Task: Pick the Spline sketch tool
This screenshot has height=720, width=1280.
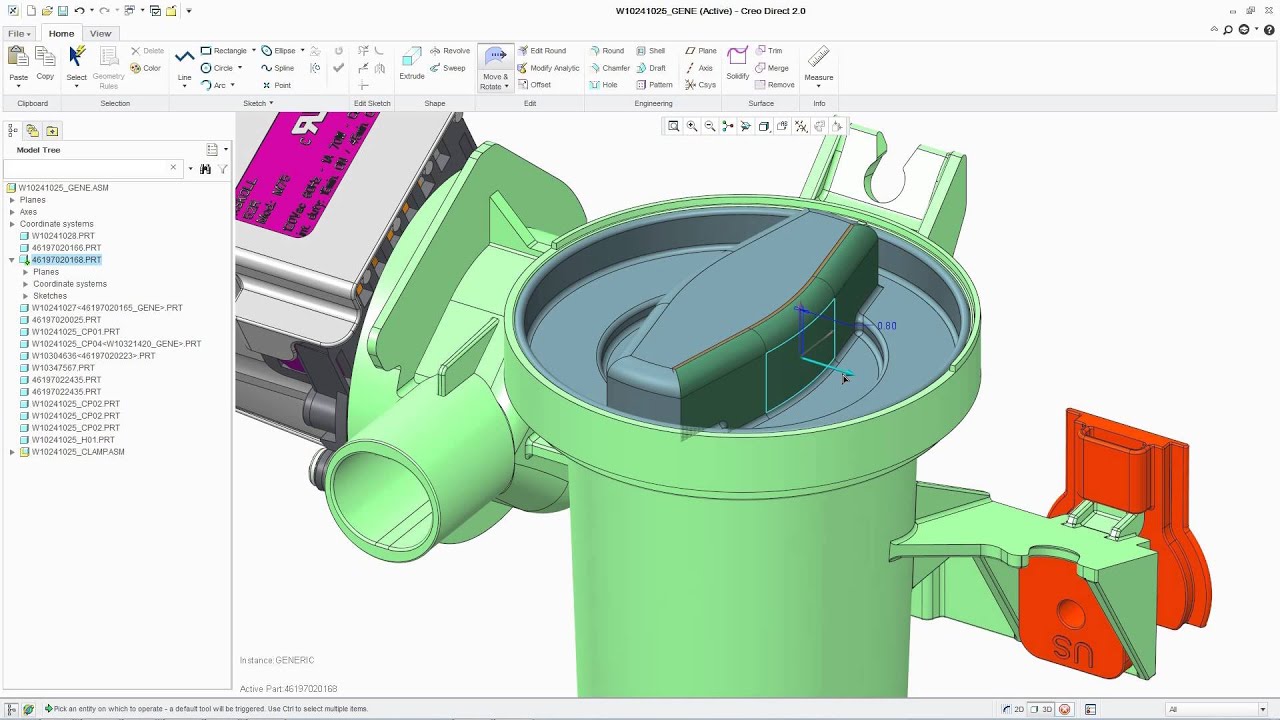Action: (x=277, y=68)
